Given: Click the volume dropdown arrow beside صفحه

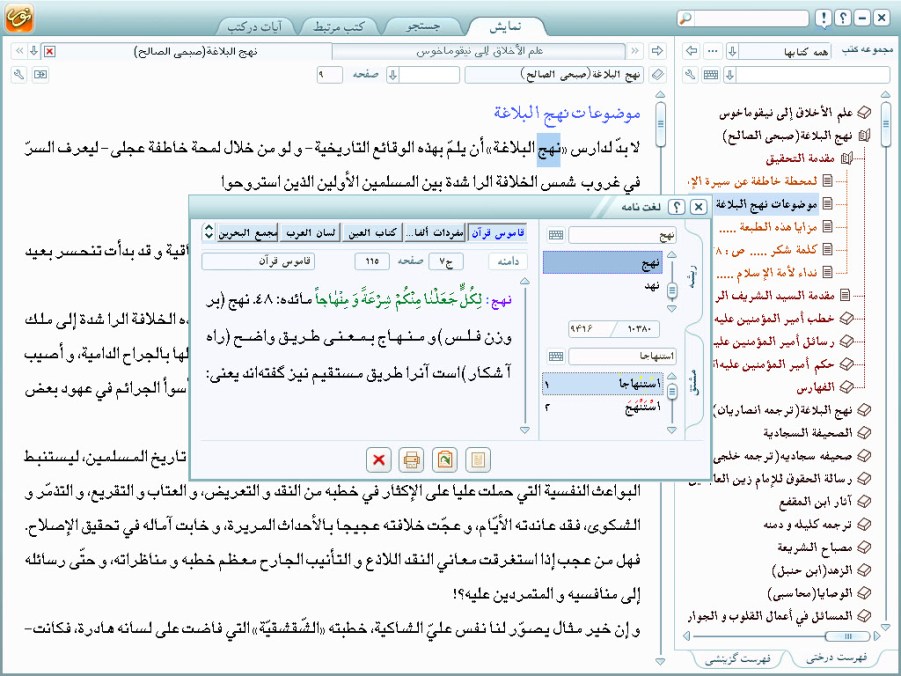Looking at the screenshot, I should (x=393, y=75).
